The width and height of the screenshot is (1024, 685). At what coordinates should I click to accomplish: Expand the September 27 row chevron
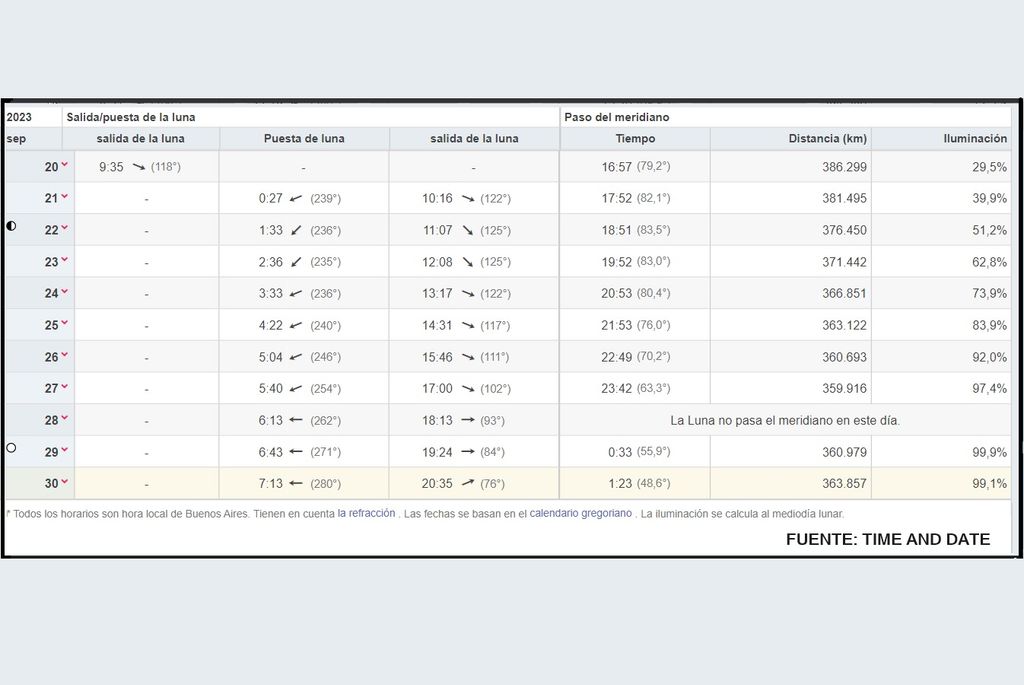[x=65, y=387]
